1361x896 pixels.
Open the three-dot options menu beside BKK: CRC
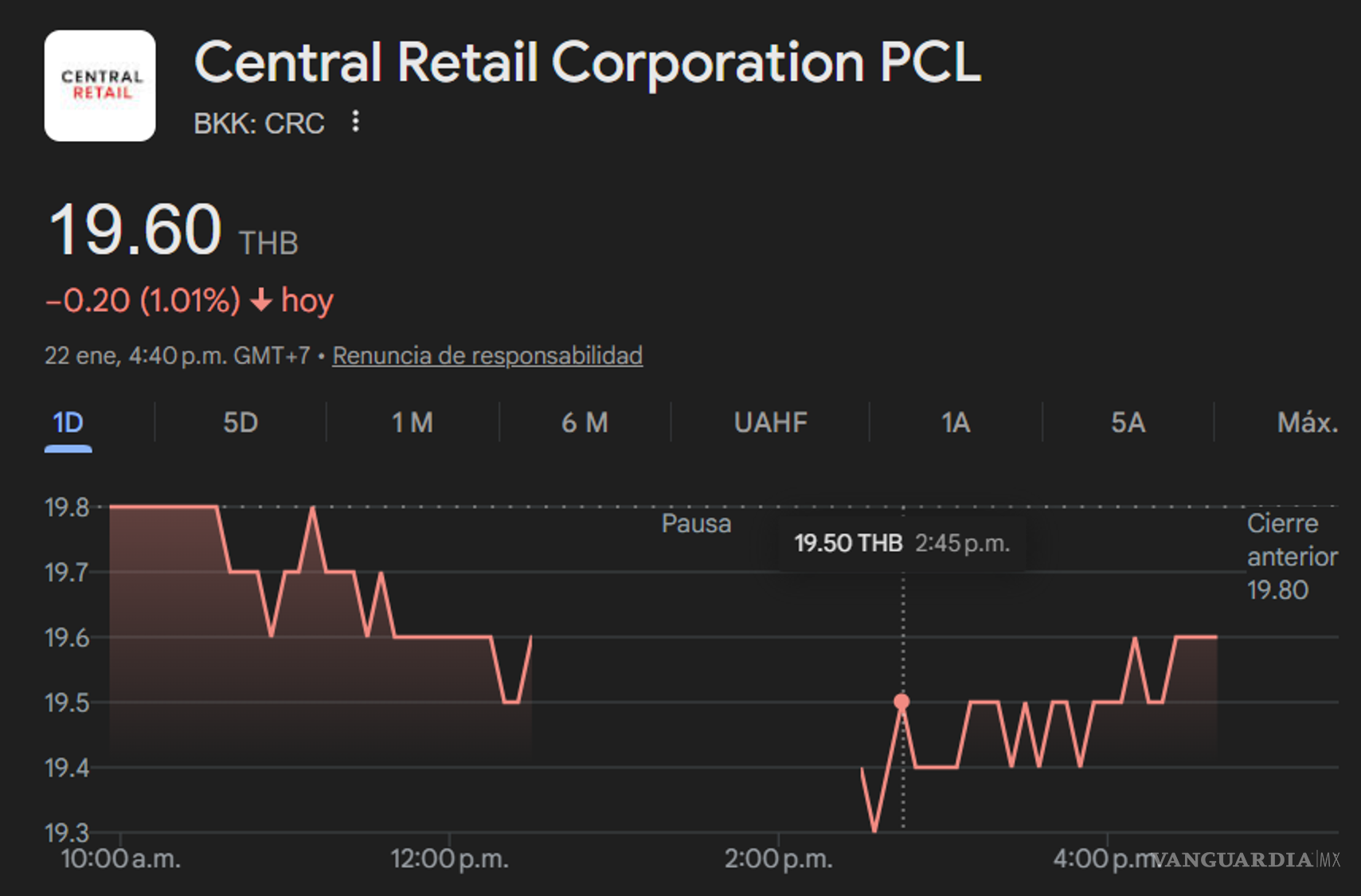[x=355, y=122]
